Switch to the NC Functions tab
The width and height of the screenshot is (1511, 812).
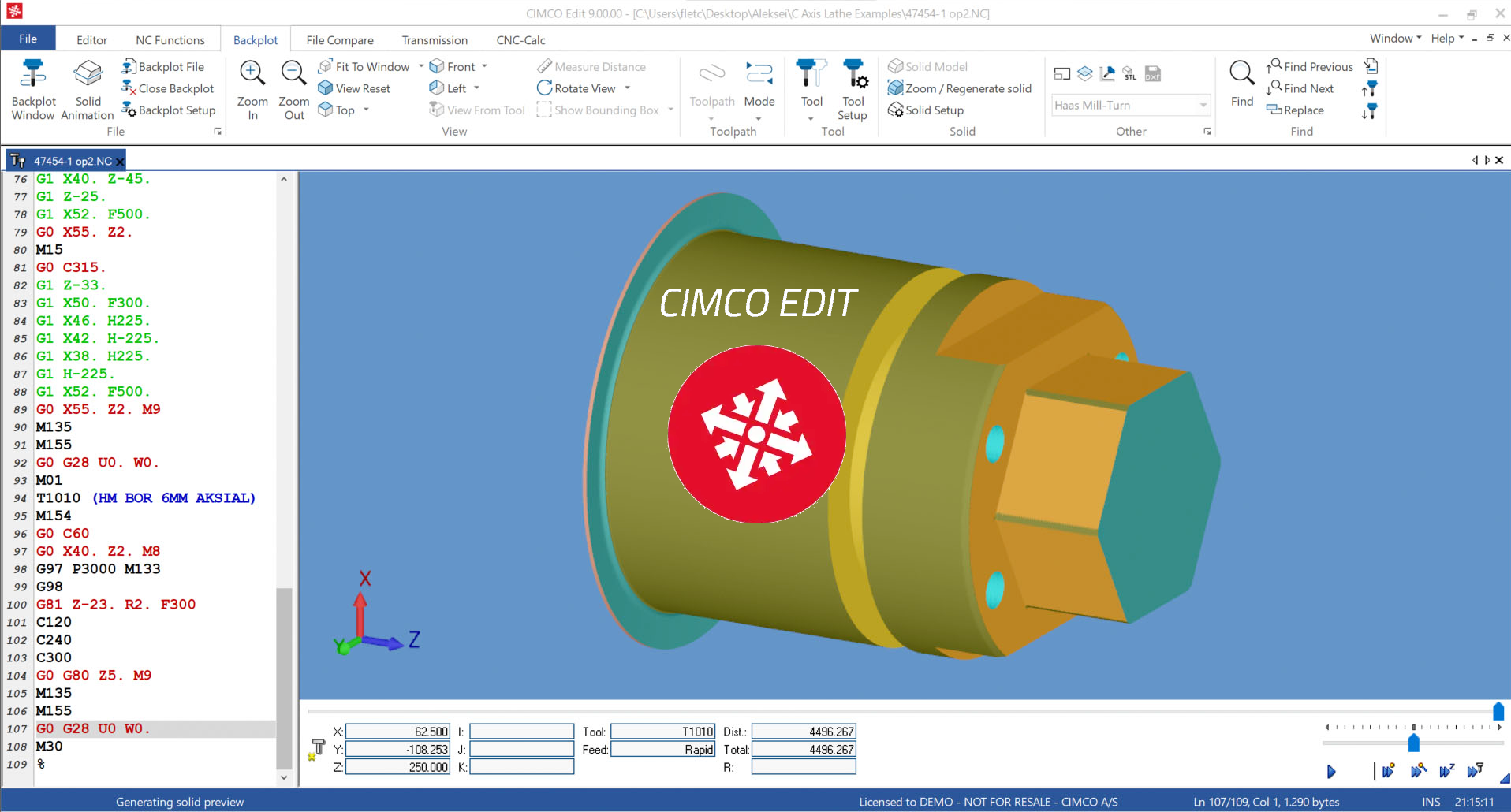coord(170,40)
